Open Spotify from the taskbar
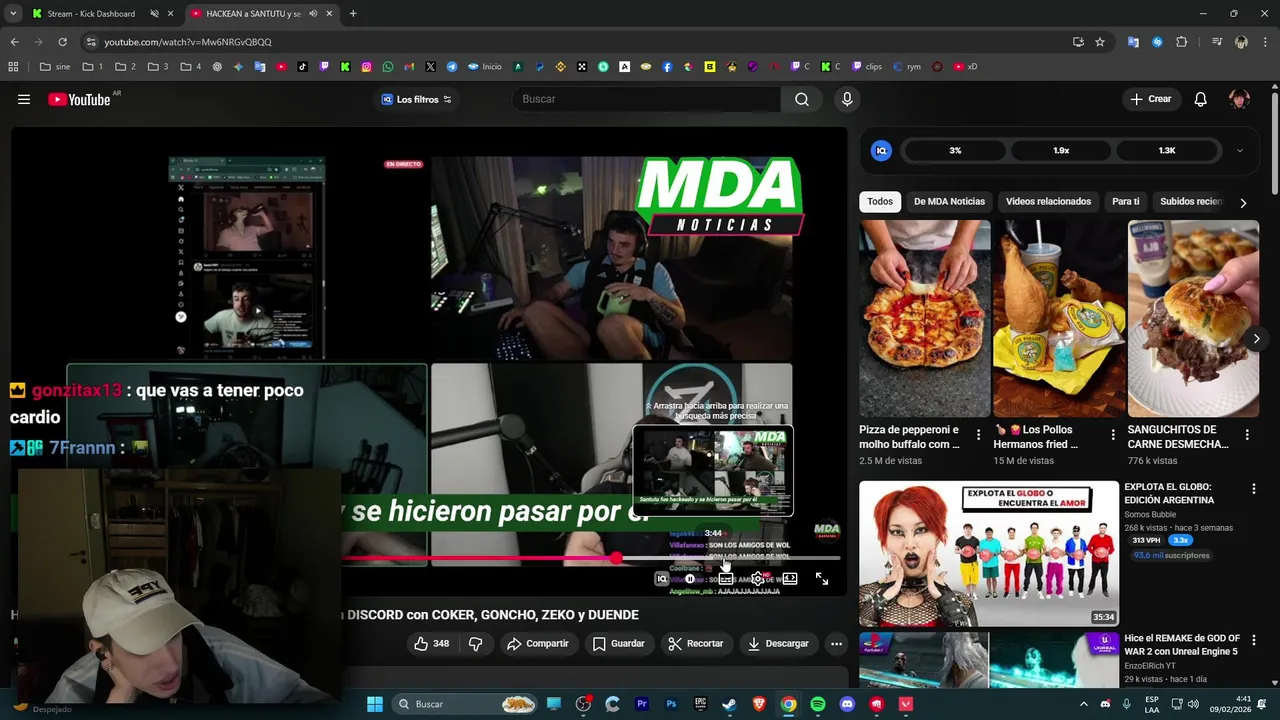1280x720 pixels. point(818,704)
